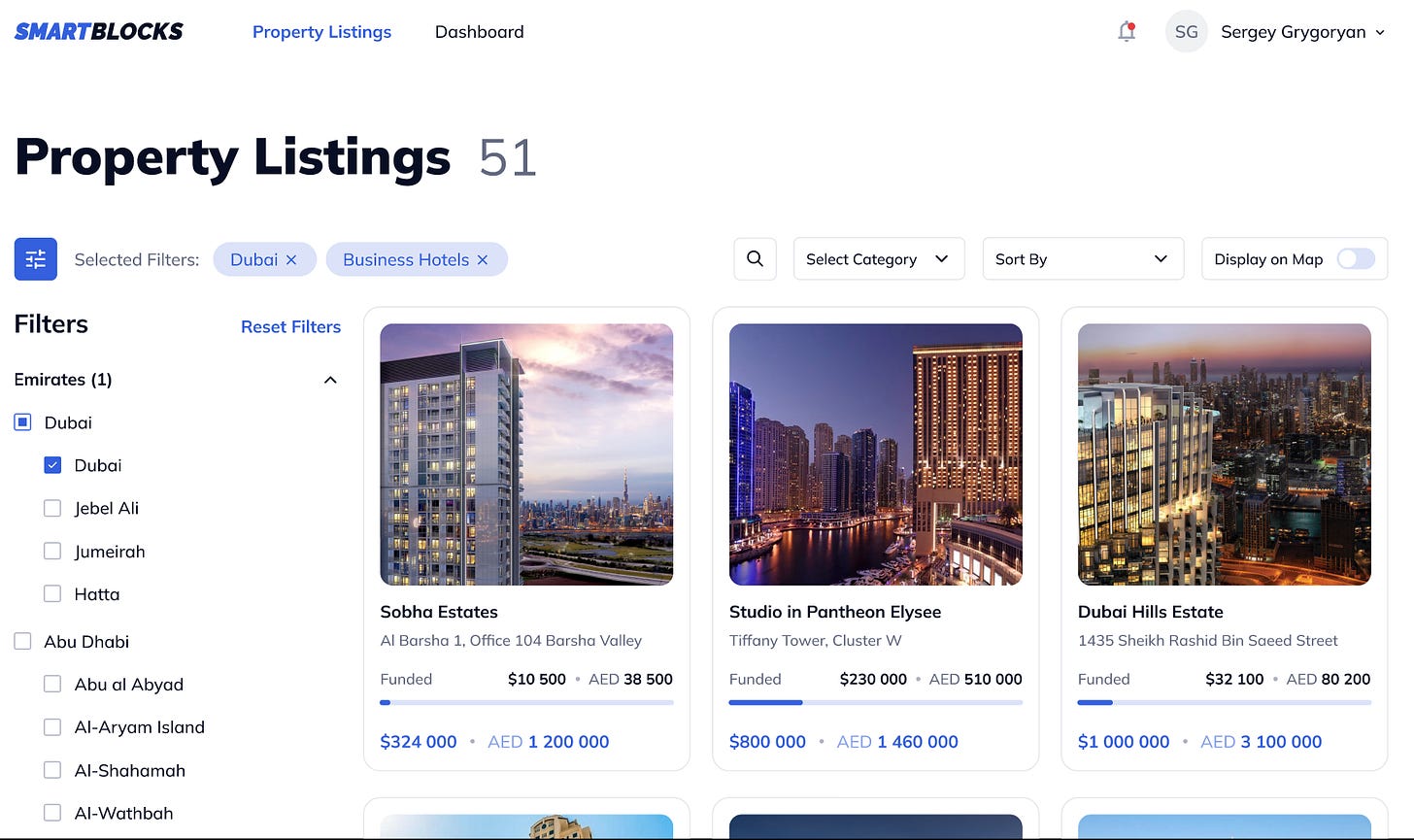Open the notifications bell
Screen dimensions: 1414x840
[x=1127, y=32]
